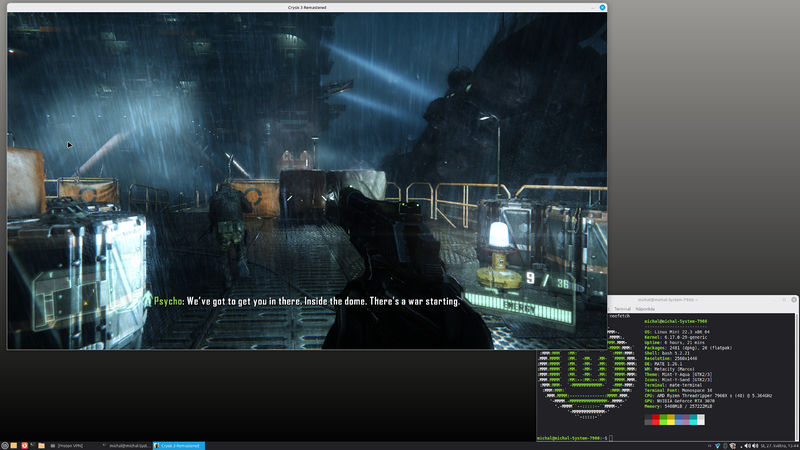Open the Nápověda menu in terminal window
The image size is (800, 450).
[645, 309]
